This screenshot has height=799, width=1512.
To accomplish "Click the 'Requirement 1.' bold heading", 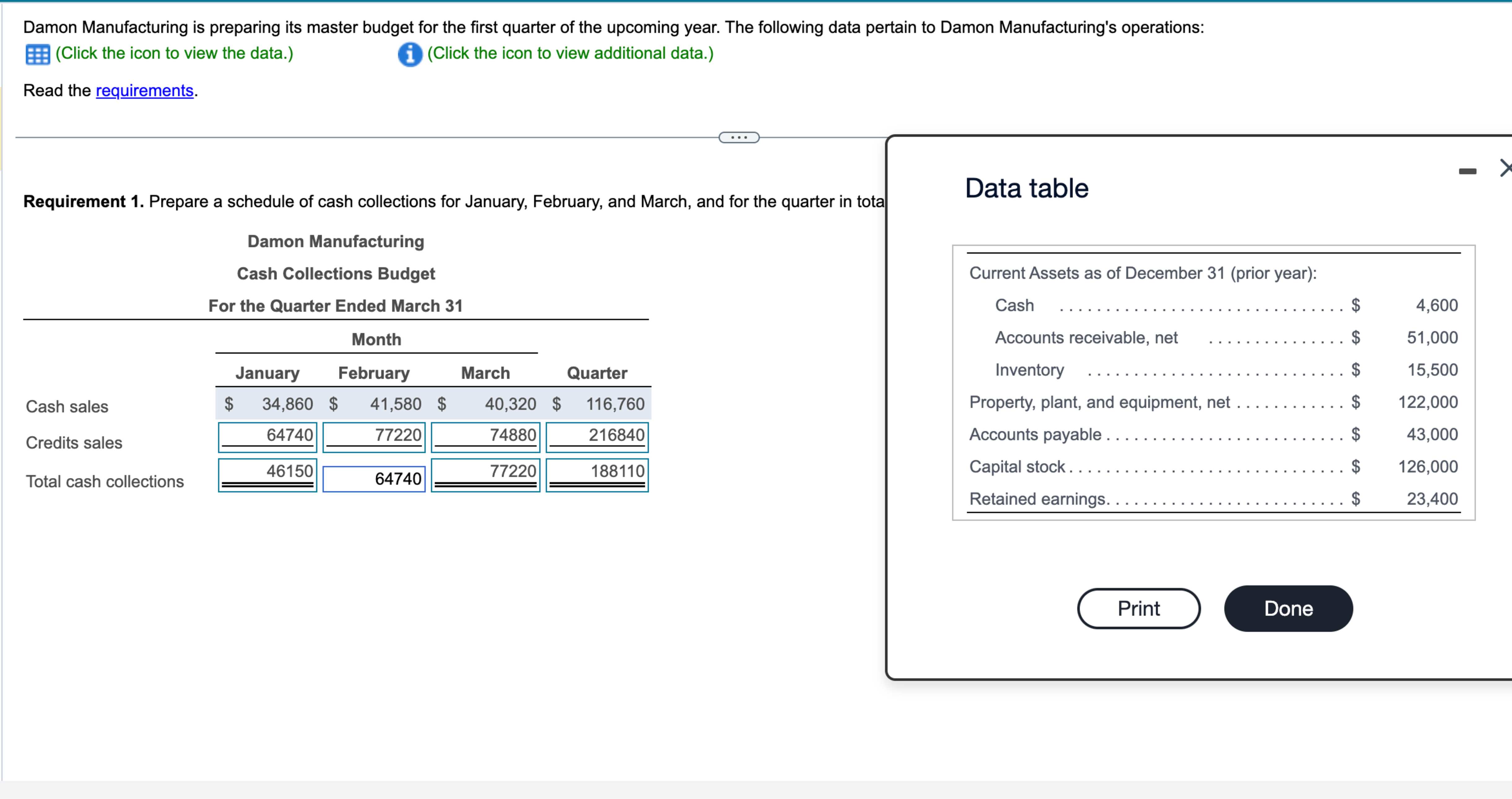I will [x=83, y=201].
